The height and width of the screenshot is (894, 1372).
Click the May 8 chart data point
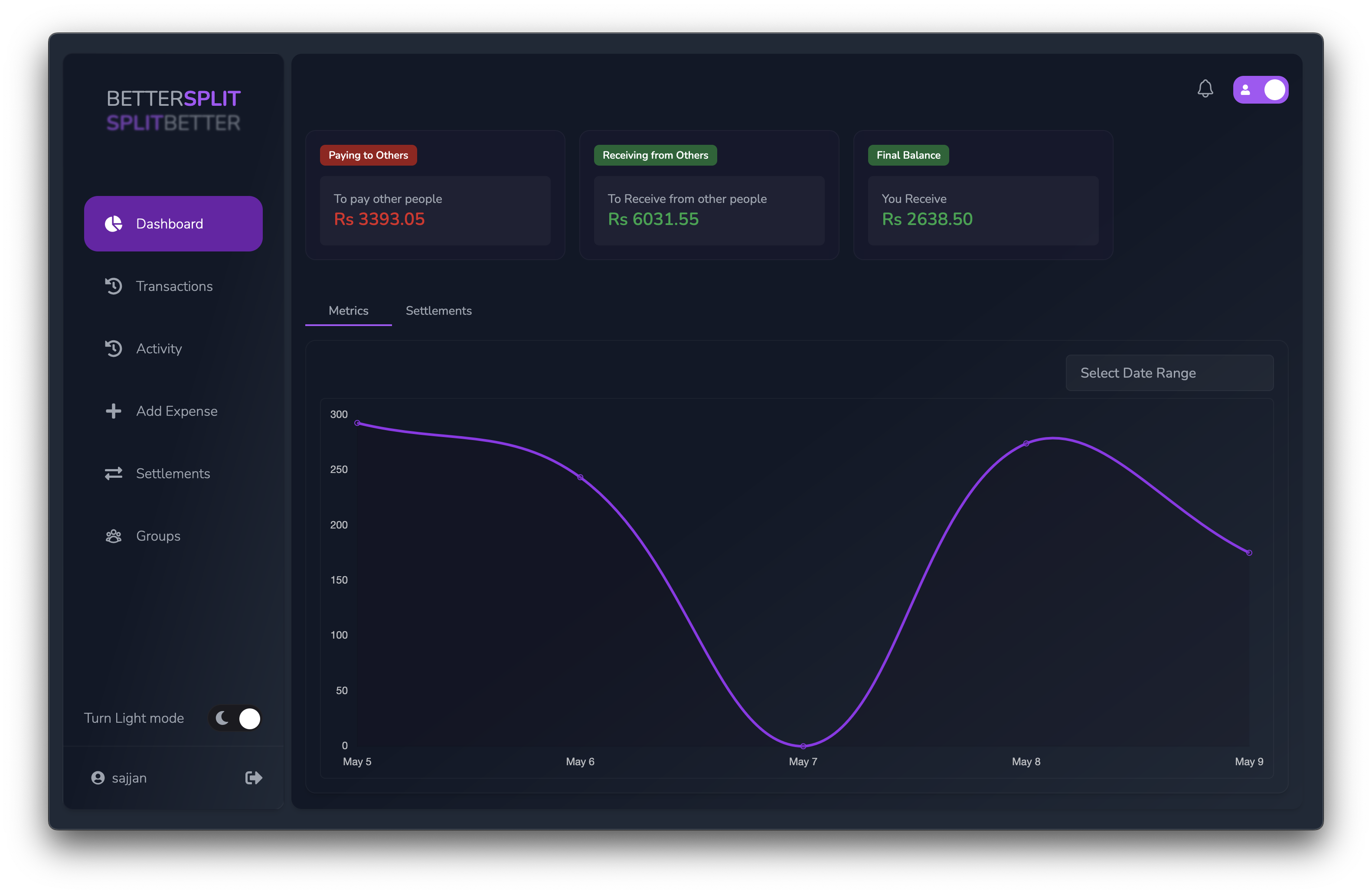click(x=1026, y=443)
